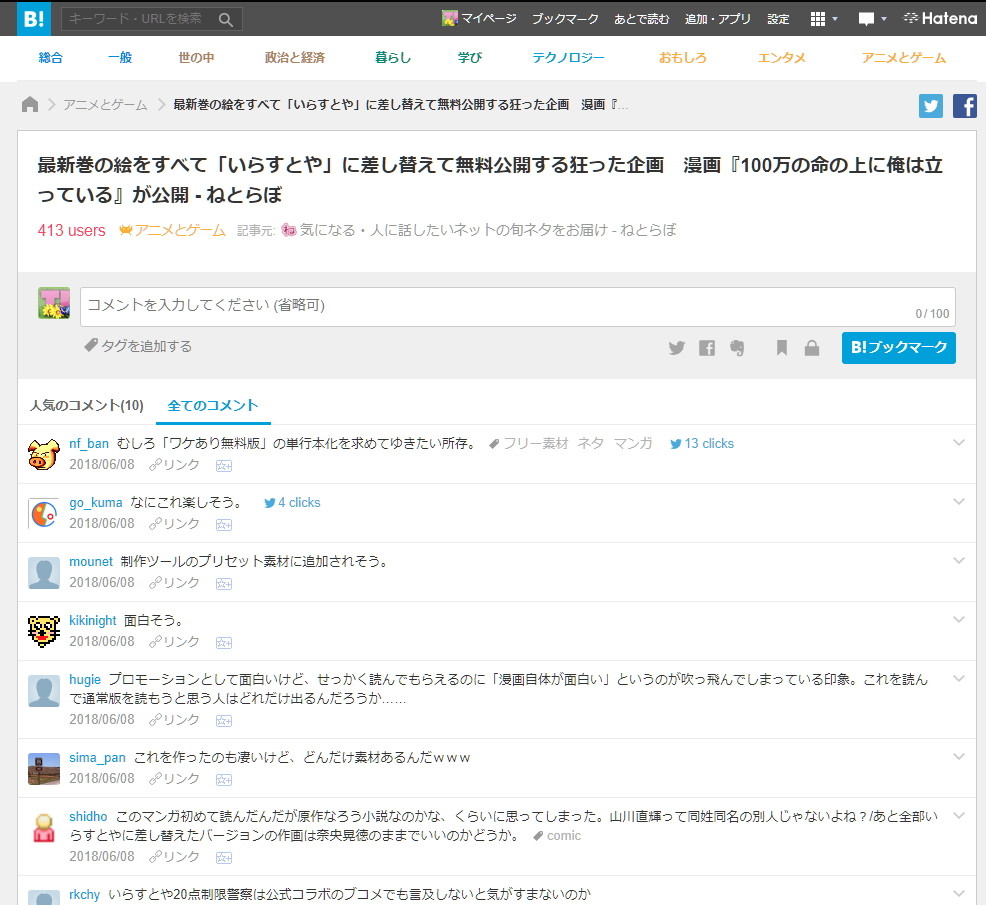Open おもしろ category
Image resolution: width=986 pixels, height=905 pixels.
pos(683,58)
